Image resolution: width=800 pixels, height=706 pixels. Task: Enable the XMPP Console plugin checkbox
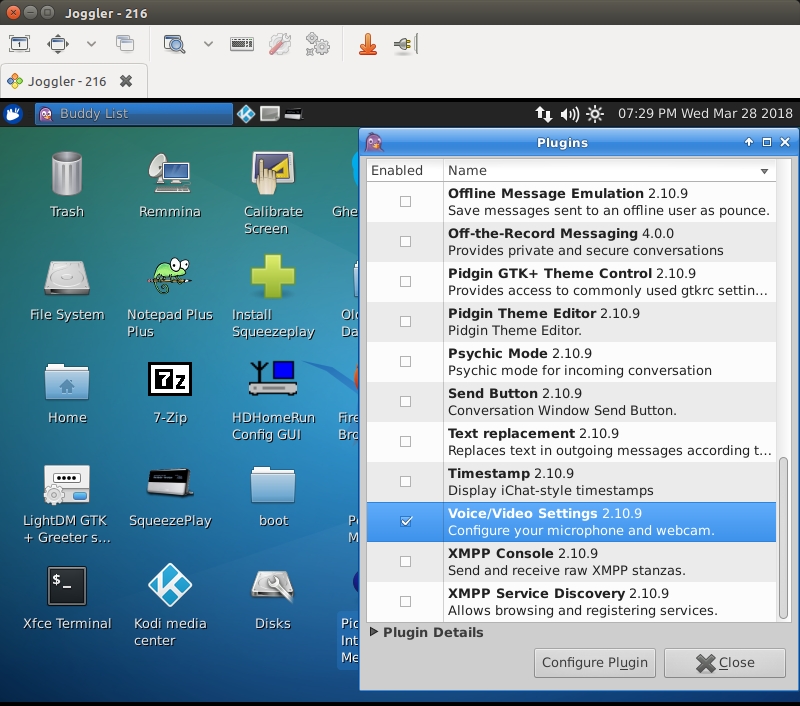click(406, 561)
